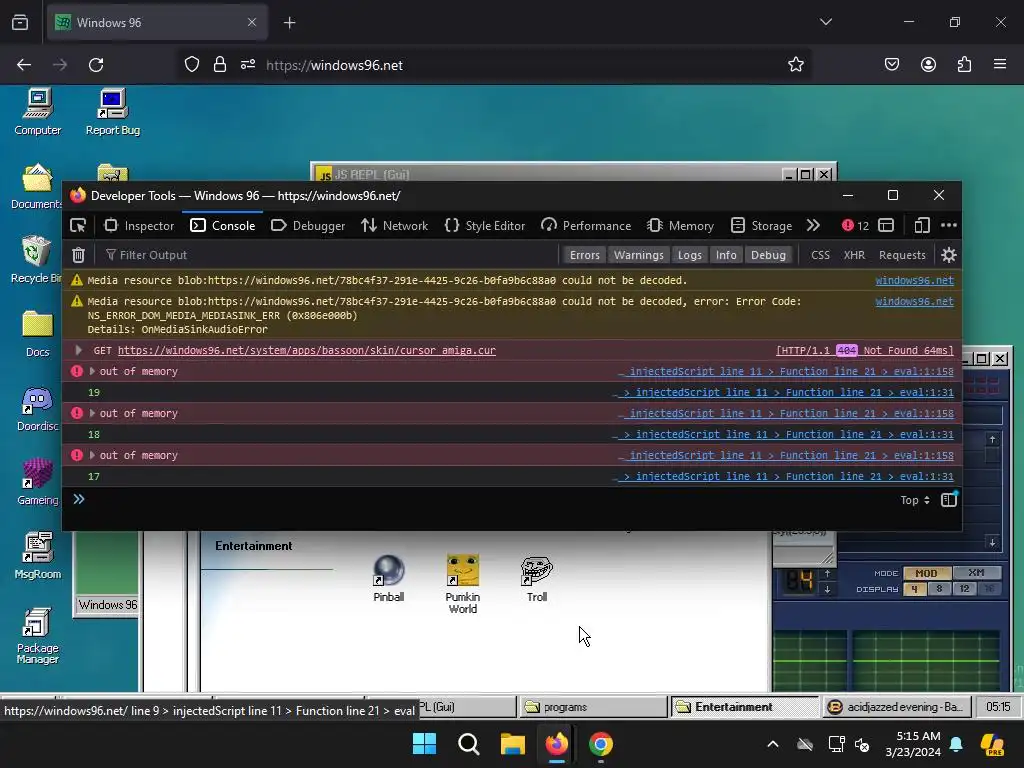1024x768 pixels.
Task: Open the Documents desktop folder icon
Action: point(37,186)
